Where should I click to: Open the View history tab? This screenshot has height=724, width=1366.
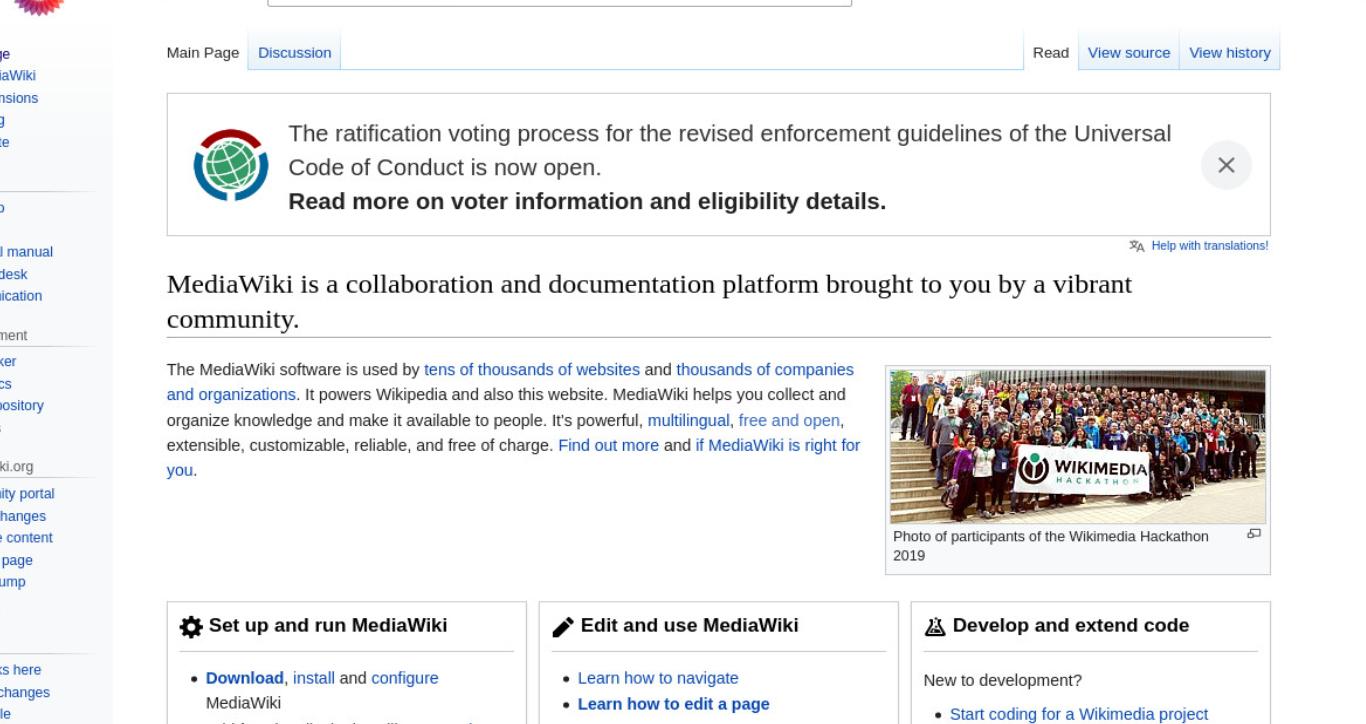[1230, 53]
